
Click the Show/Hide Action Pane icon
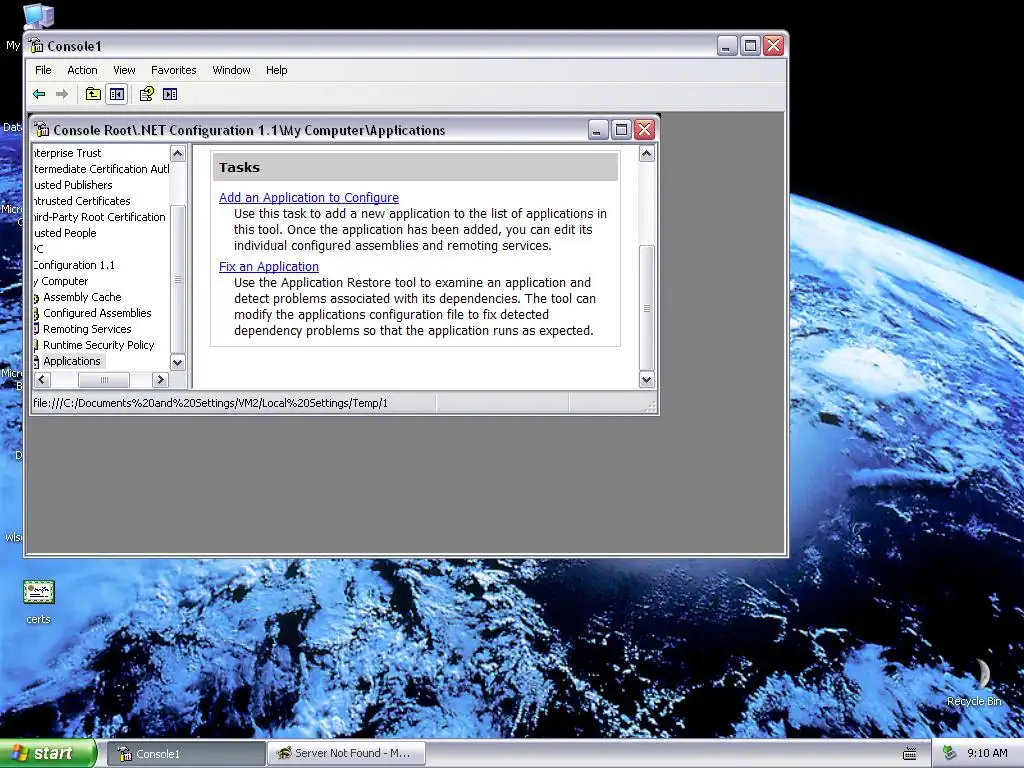click(x=170, y=94)
